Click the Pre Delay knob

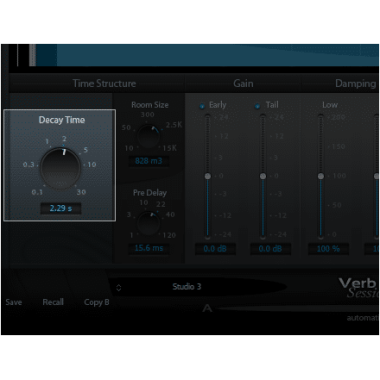pos(149,223)
